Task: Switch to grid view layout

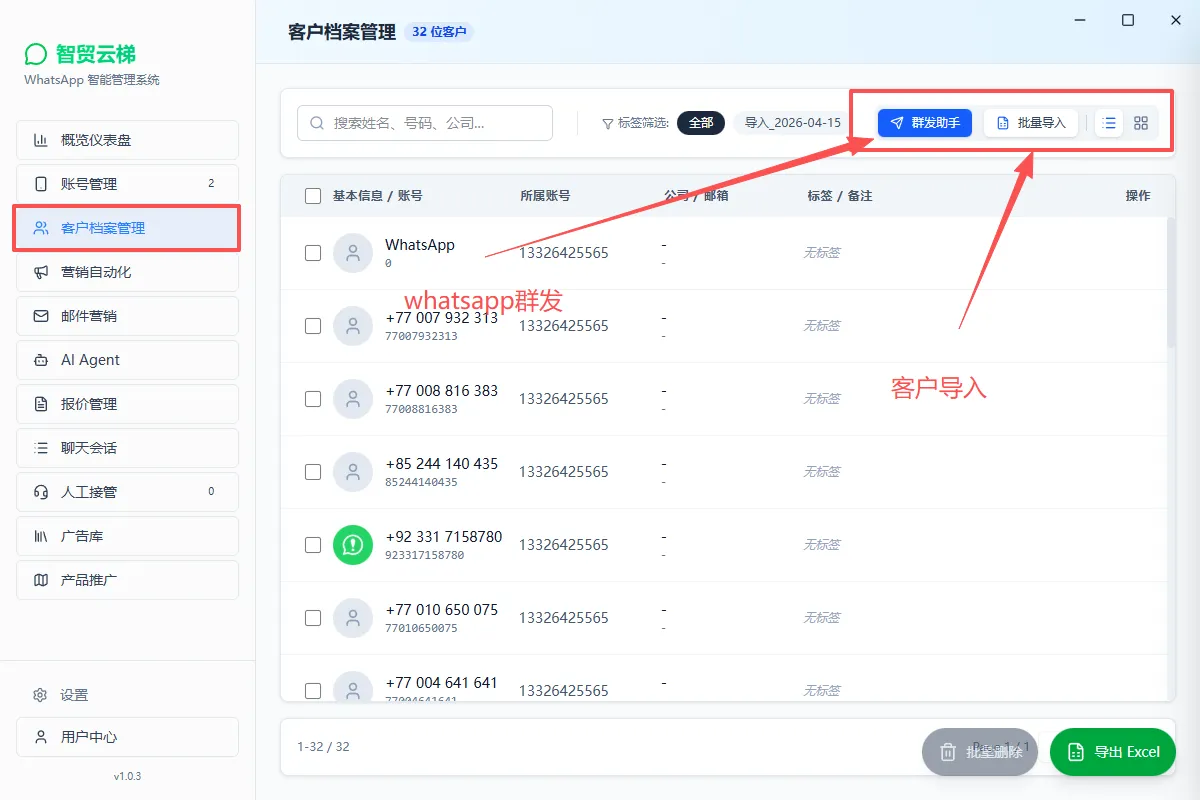Action: point(1141,123)
